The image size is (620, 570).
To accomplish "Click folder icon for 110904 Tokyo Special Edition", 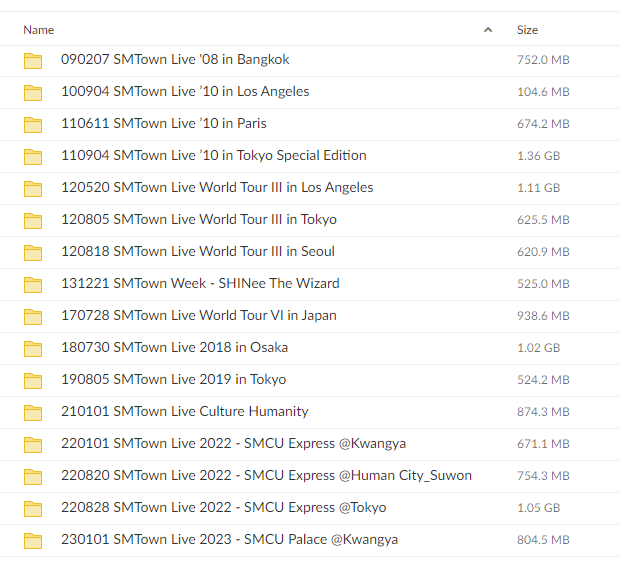I will [33, 157].
